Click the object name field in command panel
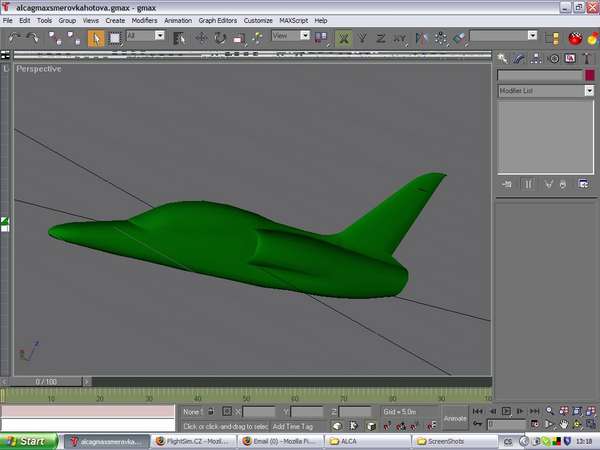 point(540,75)
